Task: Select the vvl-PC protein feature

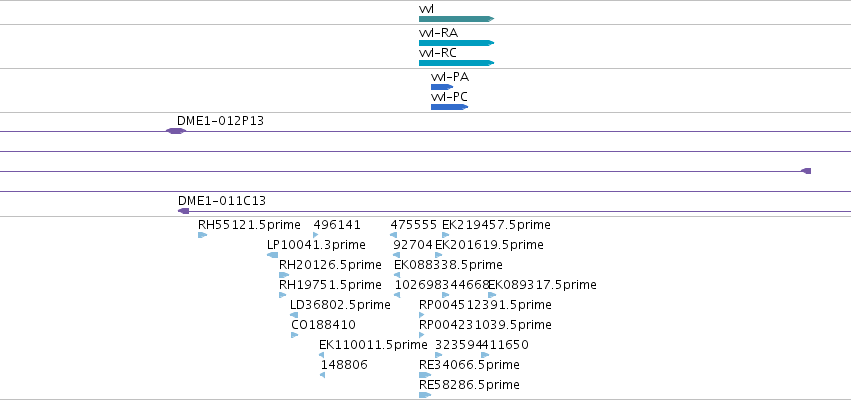Action: point(449,107)
